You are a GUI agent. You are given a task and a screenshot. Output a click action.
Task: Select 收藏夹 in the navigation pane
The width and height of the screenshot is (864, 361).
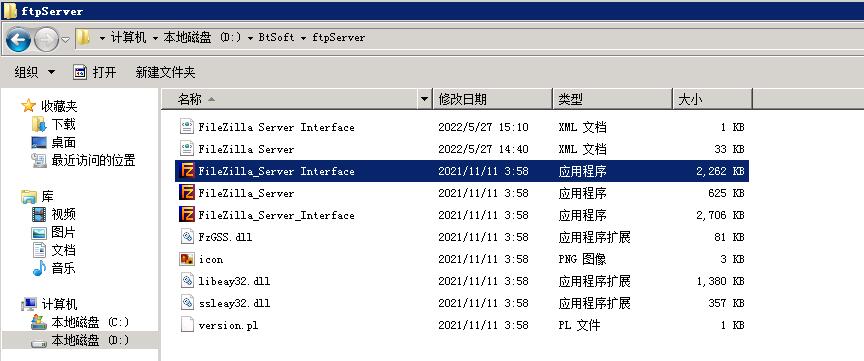(x=59, y=106)
